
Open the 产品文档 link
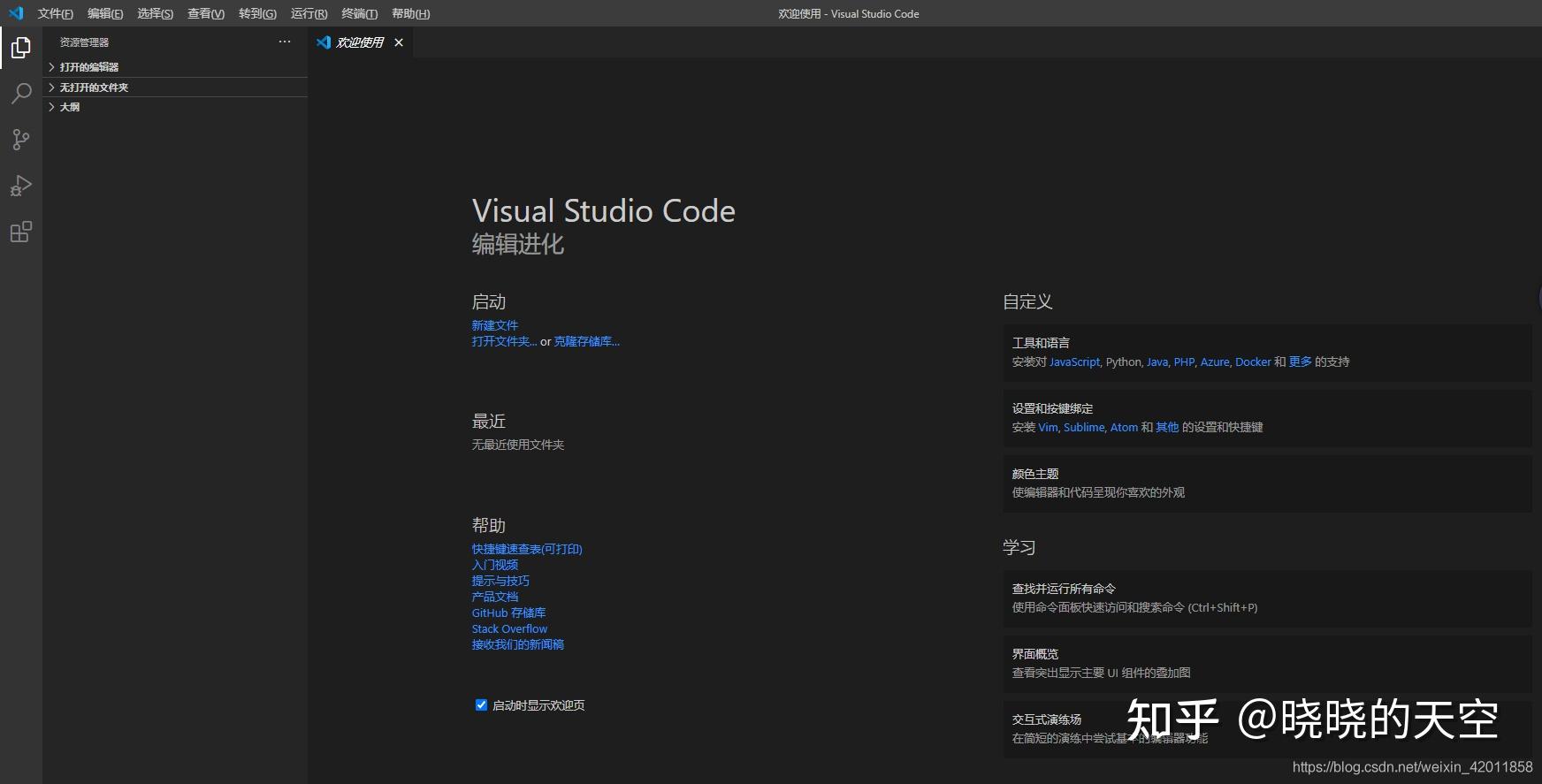coord(495,597)
